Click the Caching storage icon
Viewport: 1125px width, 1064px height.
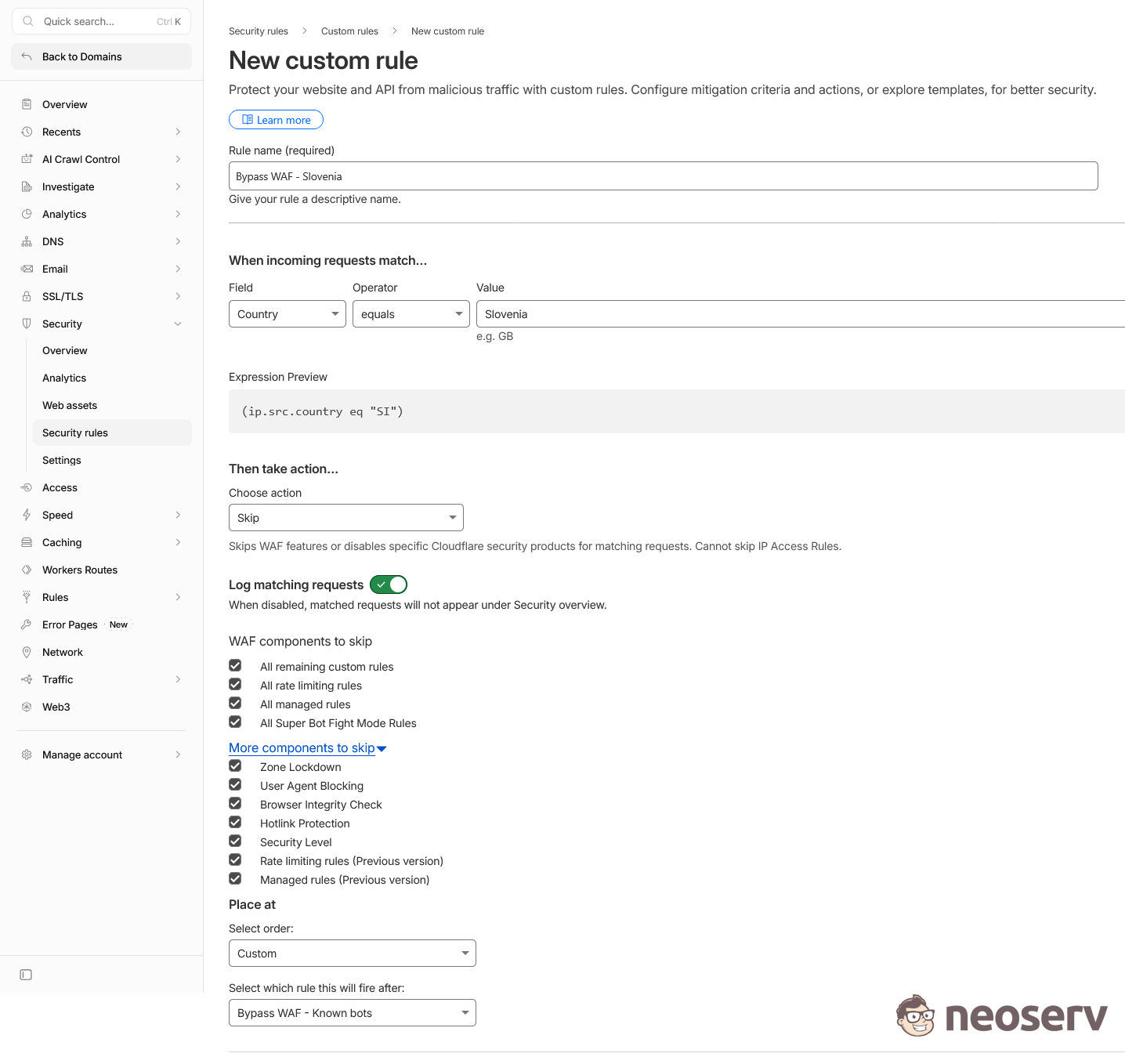(27, 542)
